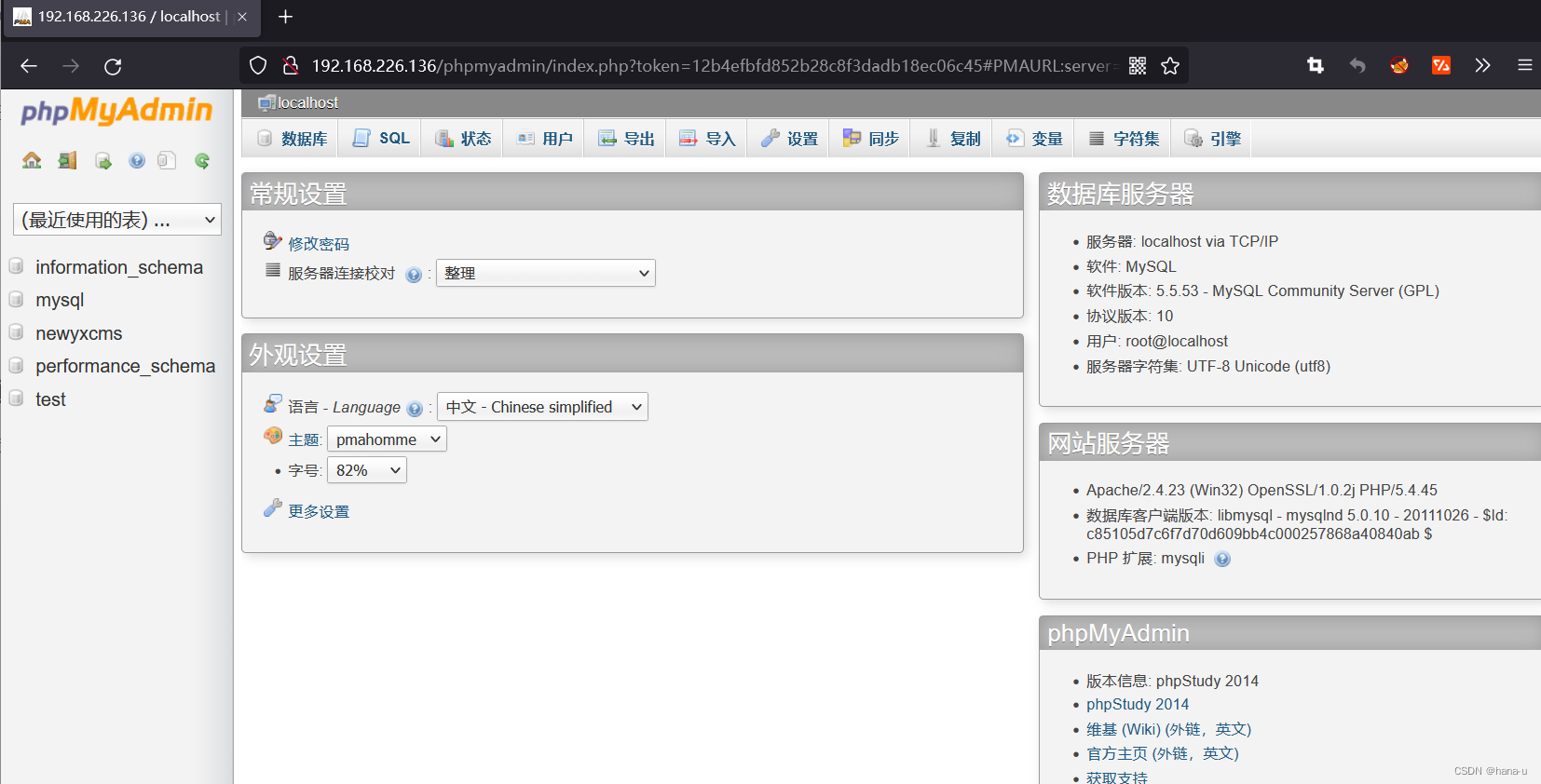Viewport: 1541px width, 784px height.
Task: Click the site security lock icon
Action: coord(291,65)
